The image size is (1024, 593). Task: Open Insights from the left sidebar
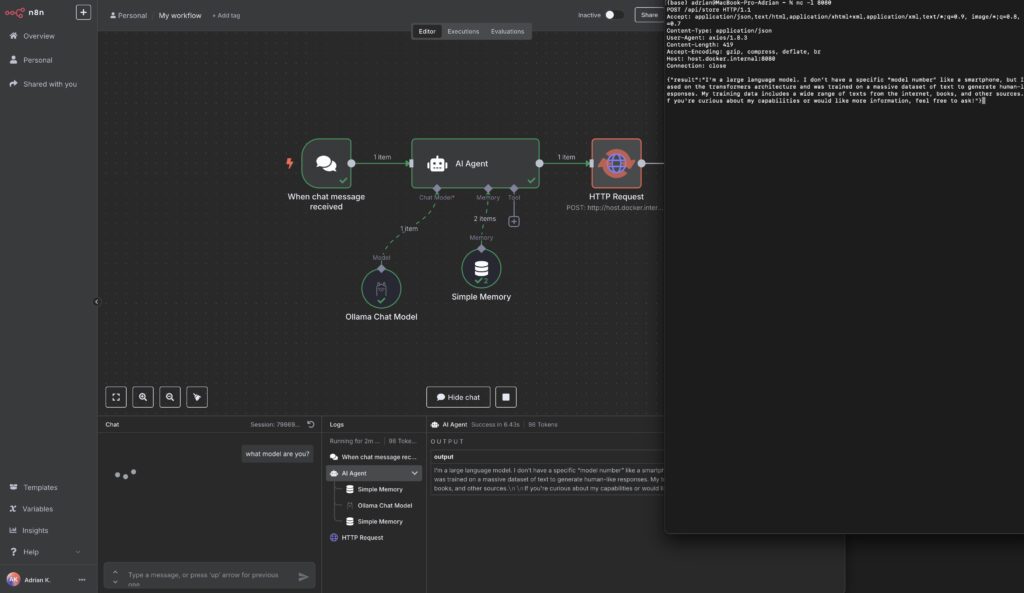click(35, 530)
